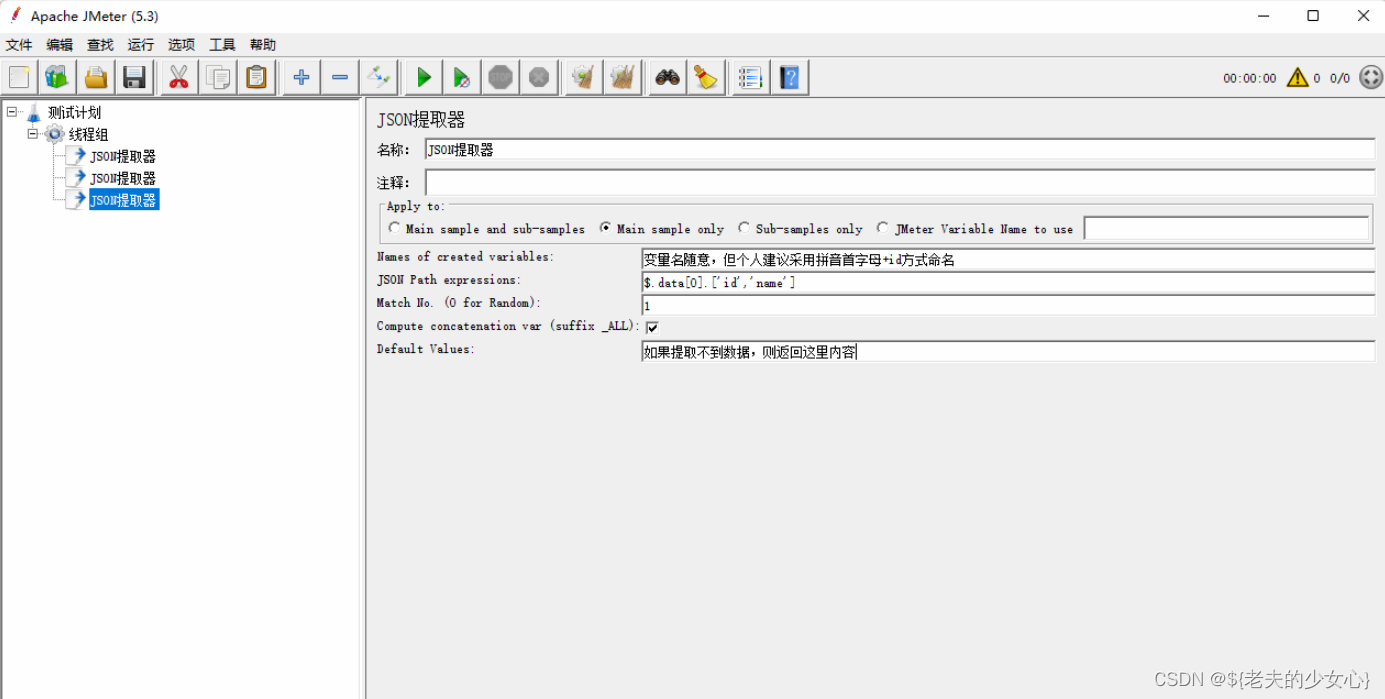
Task: Click the Stop test icon
Action: (x=501, y=77)
